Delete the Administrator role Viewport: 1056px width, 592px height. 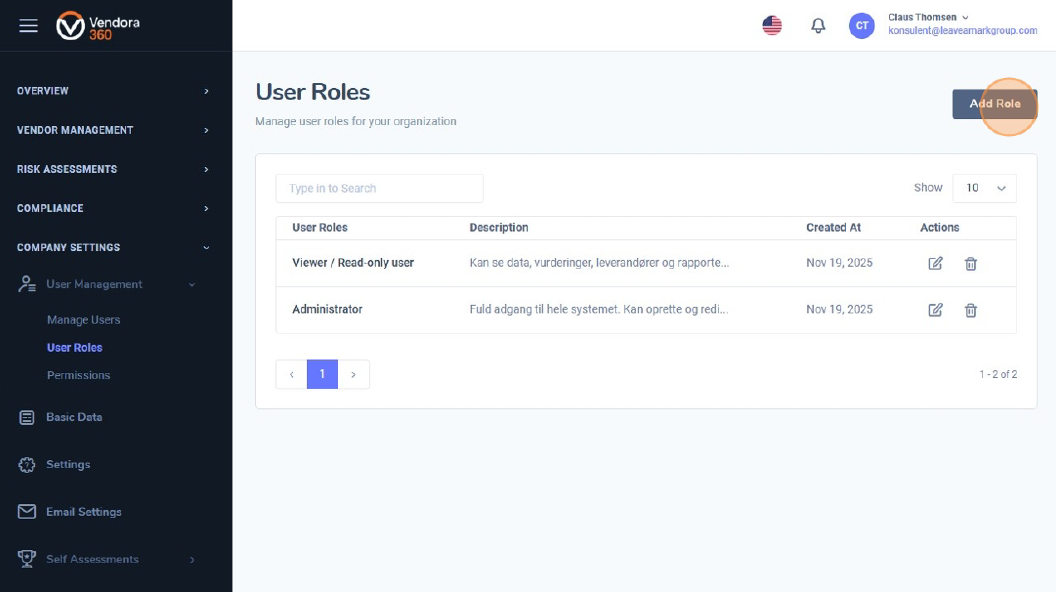(970, 310)
